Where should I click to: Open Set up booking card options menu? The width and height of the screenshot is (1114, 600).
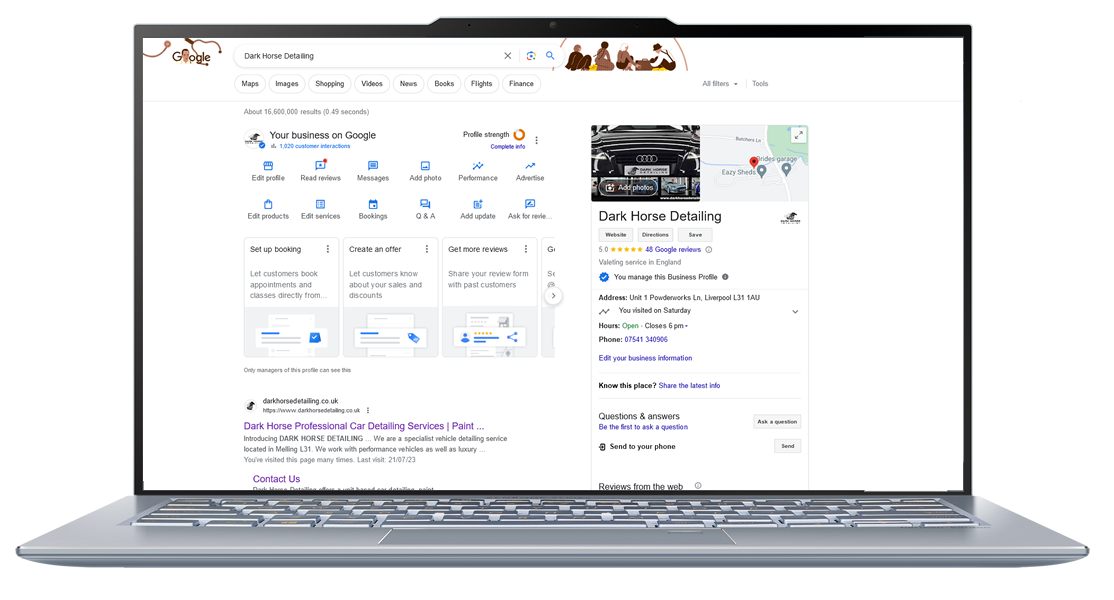[x=328, y=249]
